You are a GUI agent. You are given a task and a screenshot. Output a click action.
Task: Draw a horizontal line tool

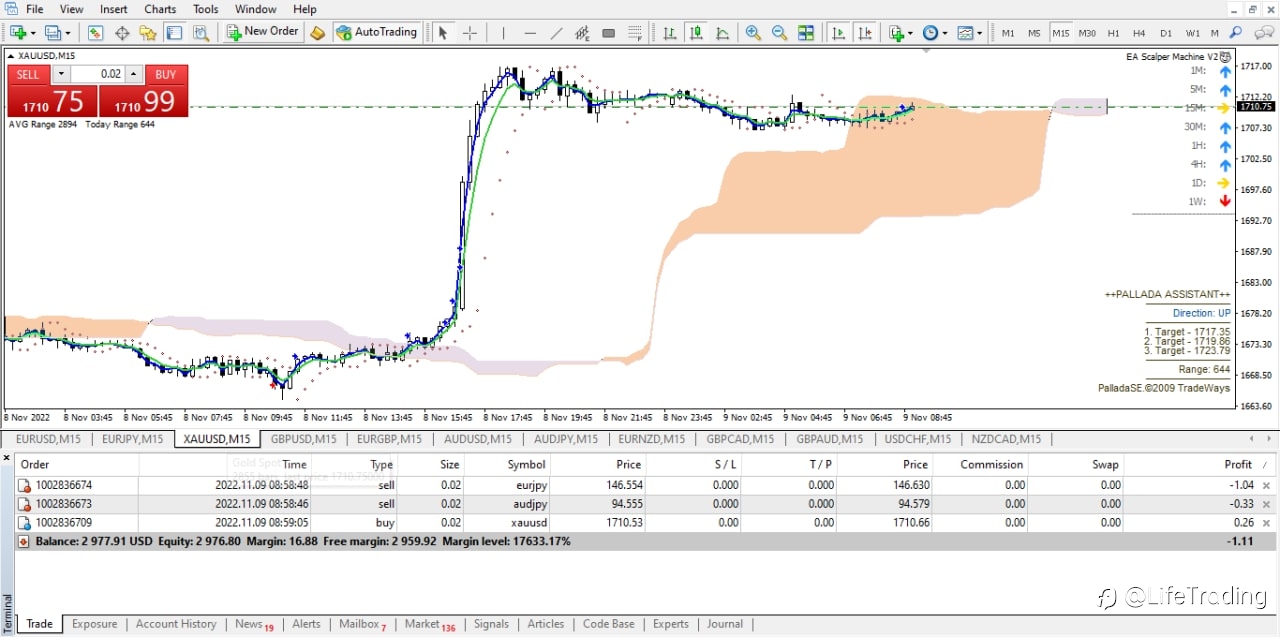531,32
